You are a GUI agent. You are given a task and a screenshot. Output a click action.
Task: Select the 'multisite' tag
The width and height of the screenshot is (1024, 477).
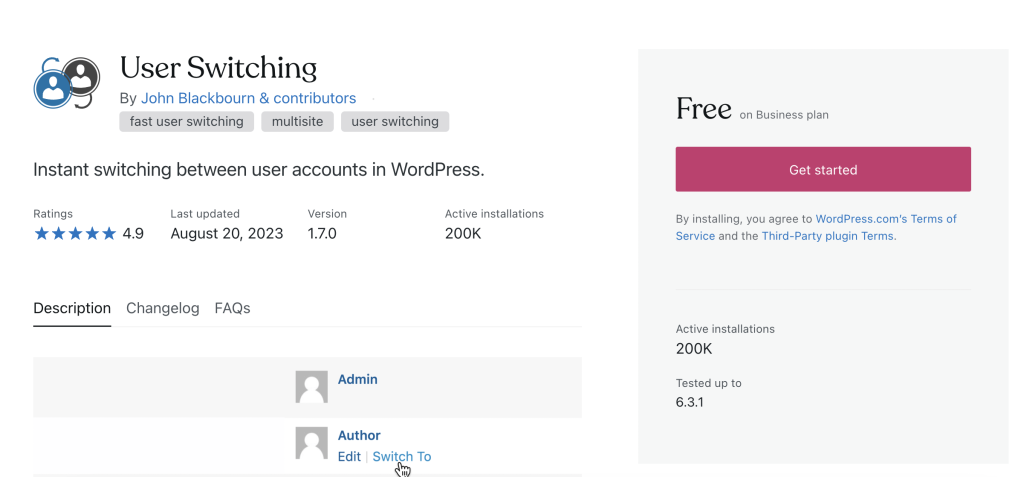pyautogui.click(x=297, y=122)
